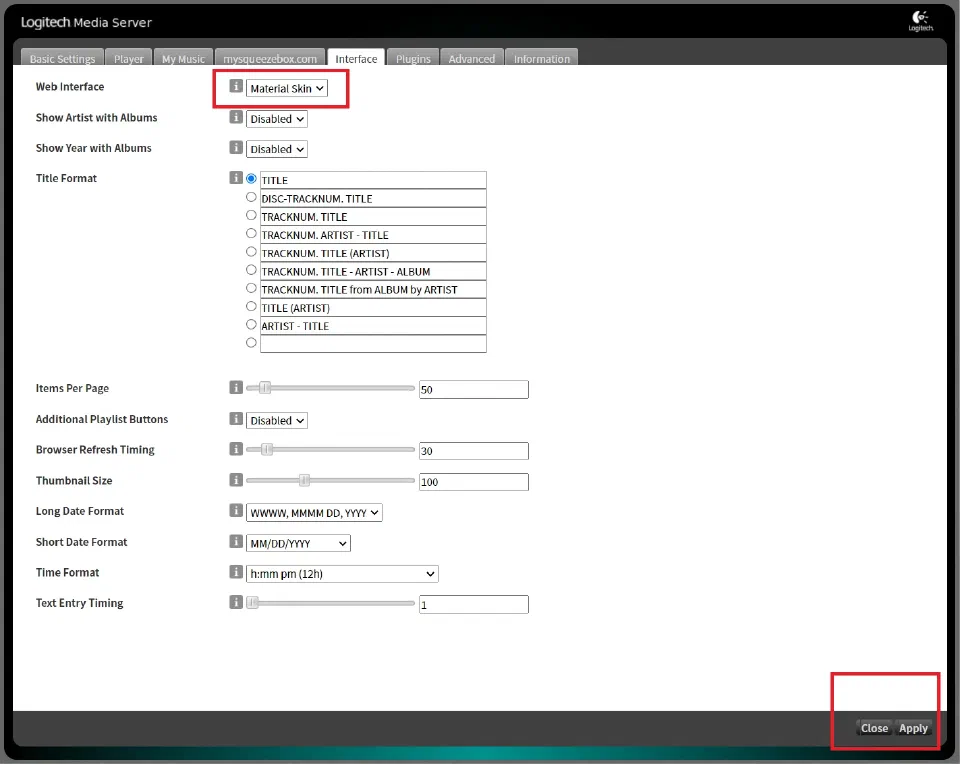Select the empty custom format radio button
Viewport: 960px width, 764px height.
click(x=251, y=343)
